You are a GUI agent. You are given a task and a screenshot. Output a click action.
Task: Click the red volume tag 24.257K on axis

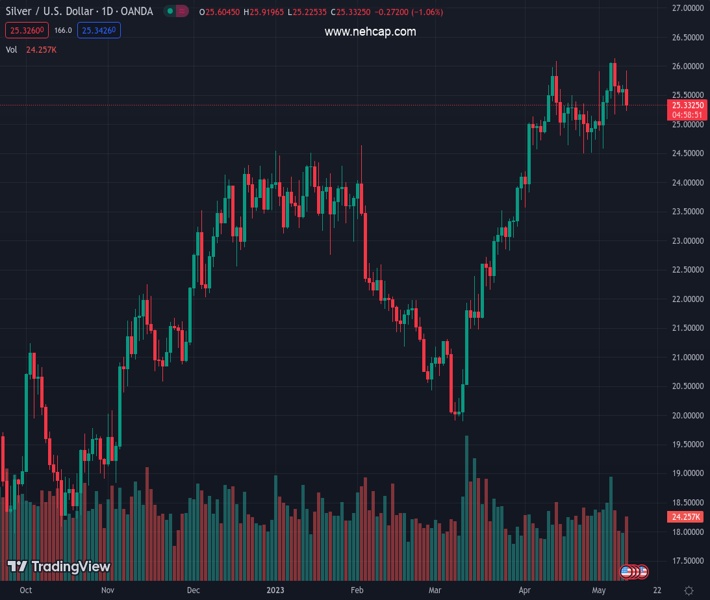(684, 517)
